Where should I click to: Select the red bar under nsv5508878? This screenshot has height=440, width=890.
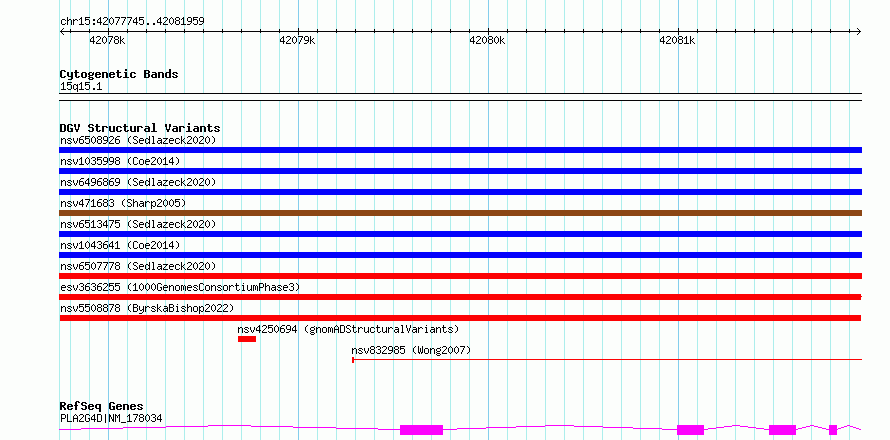[x=460, y=318]
